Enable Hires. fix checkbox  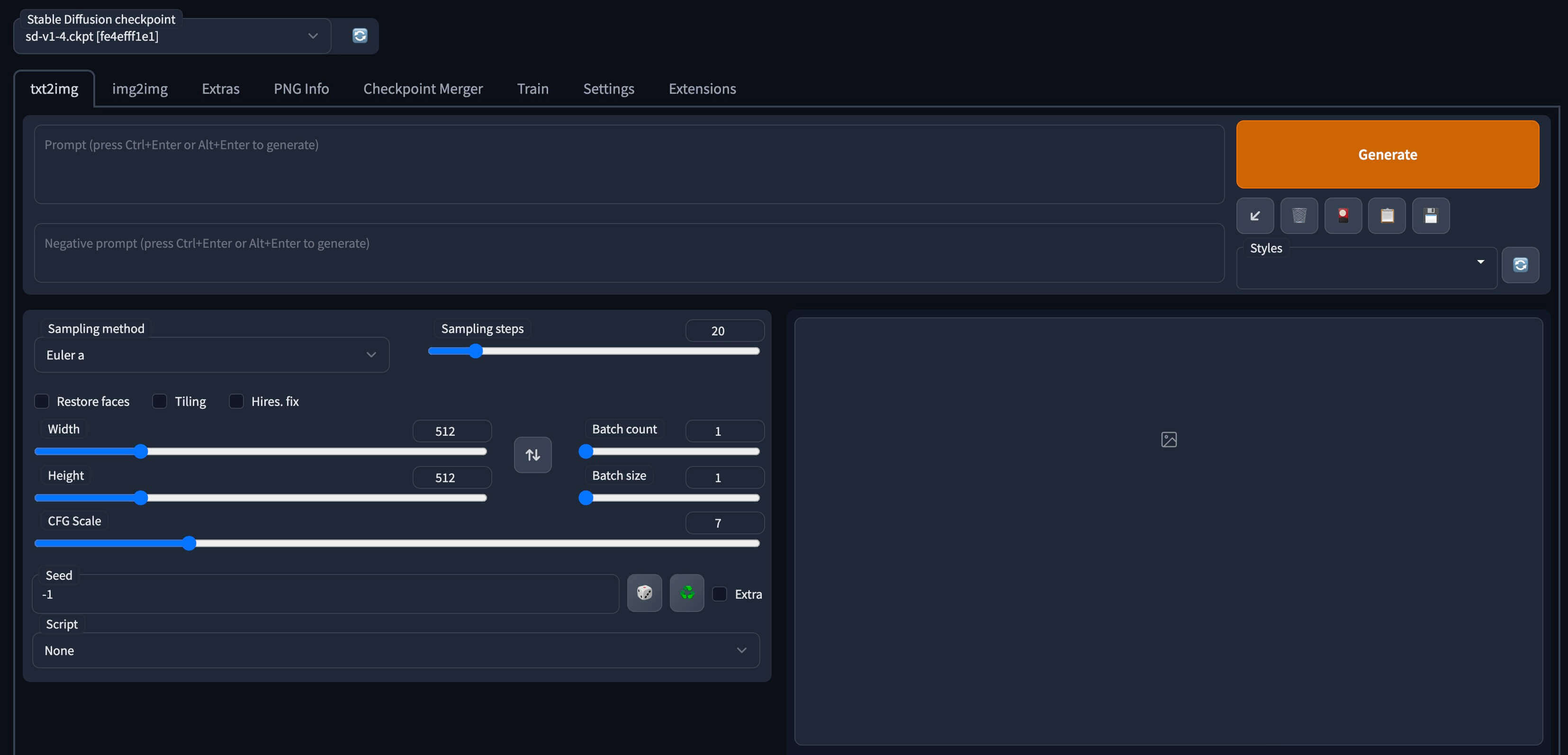pos(236,401)
